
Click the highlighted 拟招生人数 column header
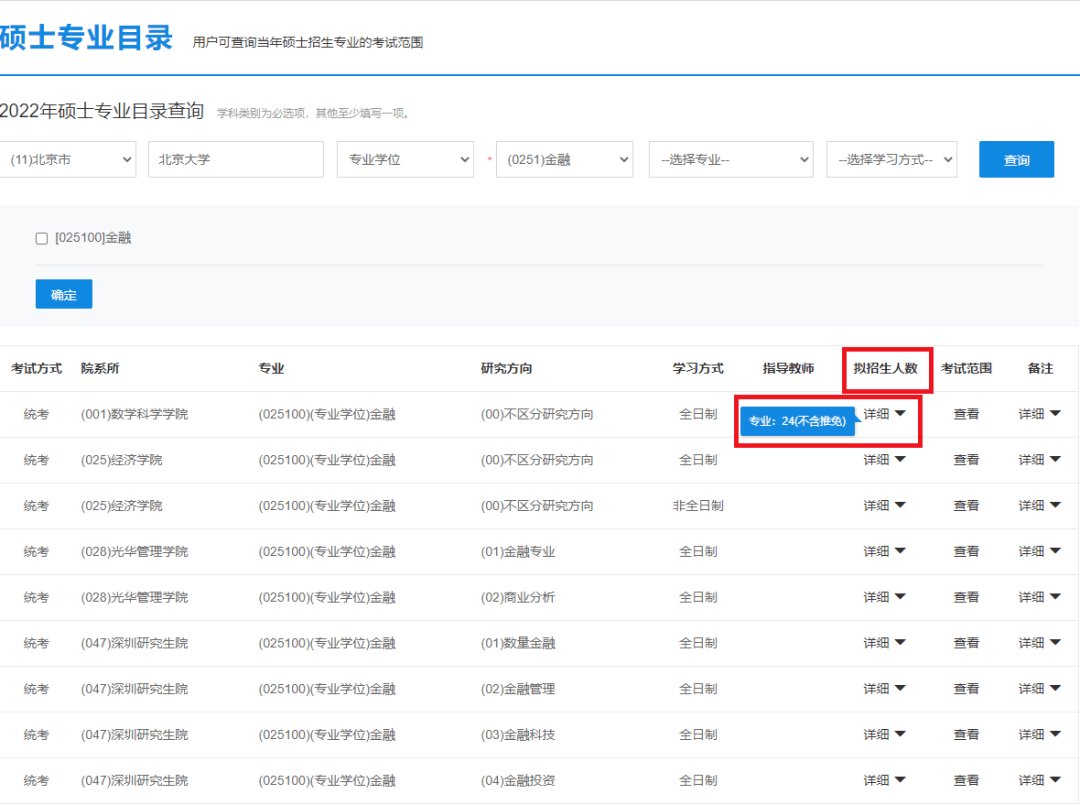pos(887,368)
